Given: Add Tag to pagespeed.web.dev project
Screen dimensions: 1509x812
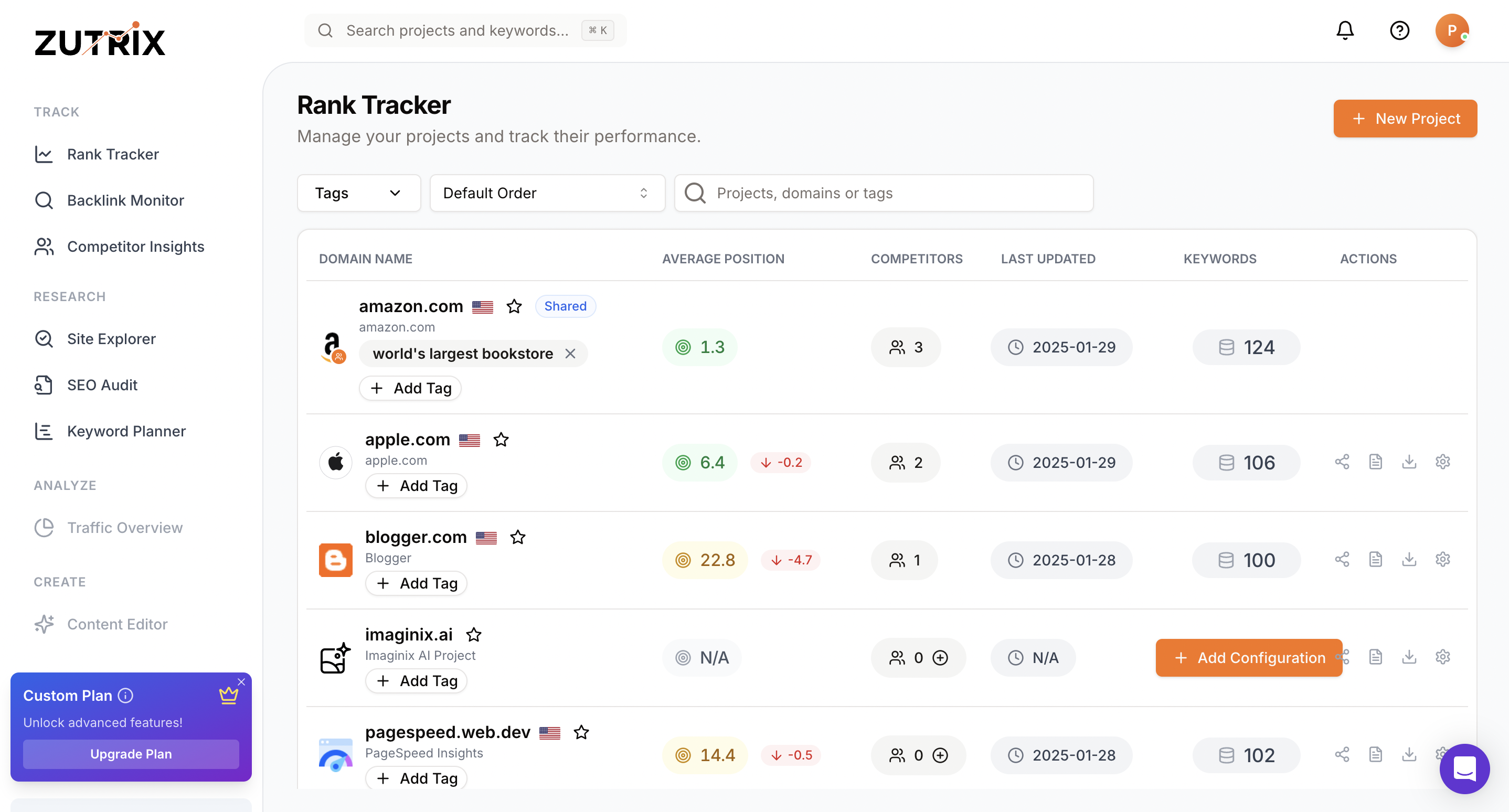Looking at the screenshot, I should click(x=416, y=778).
